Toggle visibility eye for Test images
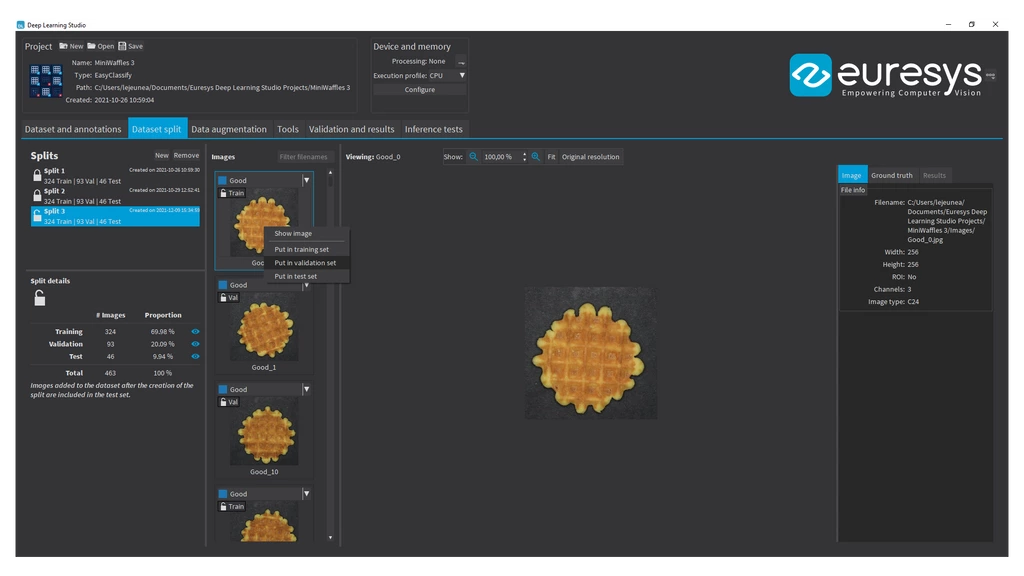Viewport: 1024px width, 576px height. click(x=195, y=356)
